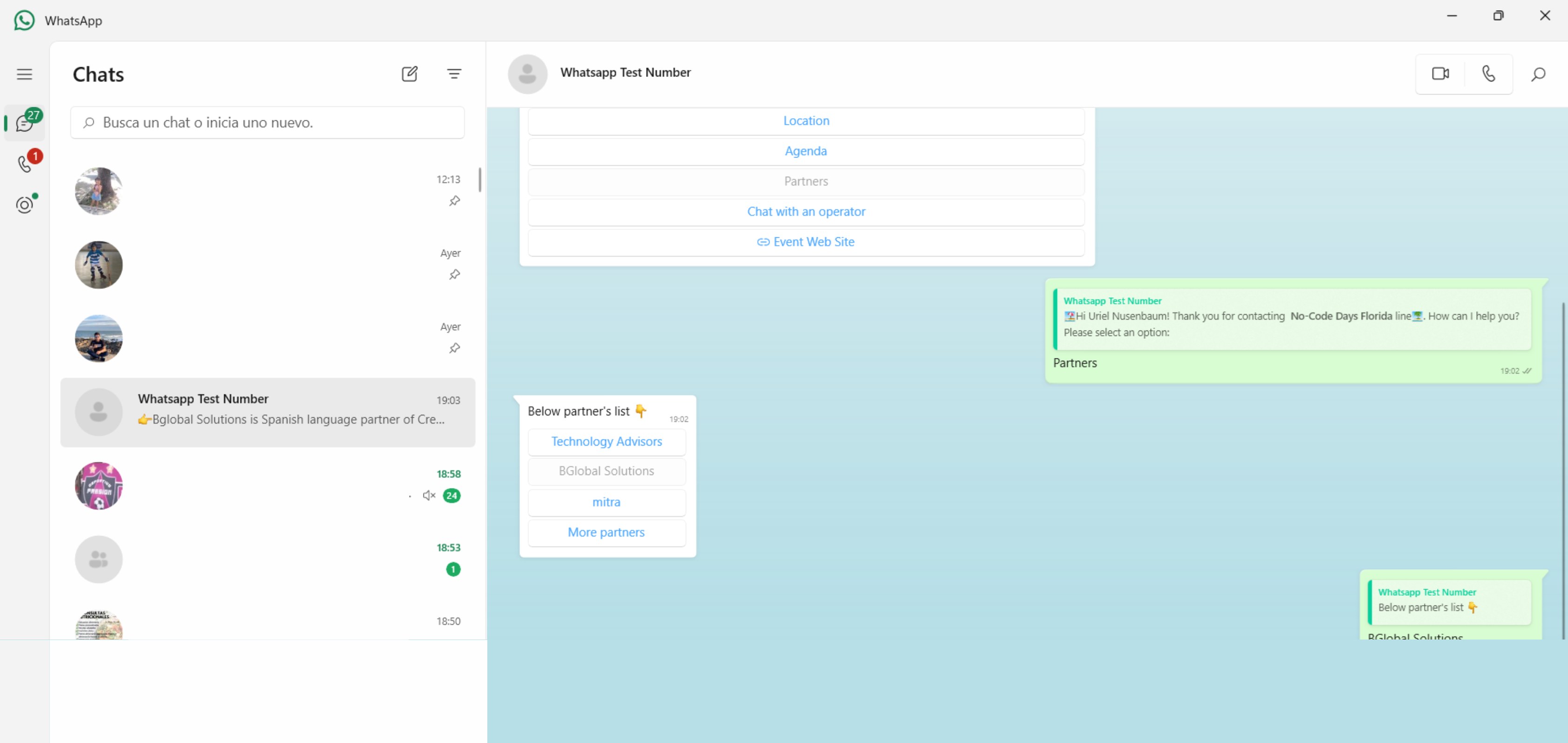Jump to quoted greeting in Partners reply
The image size is (1568, 743).
click(1292, 319)
